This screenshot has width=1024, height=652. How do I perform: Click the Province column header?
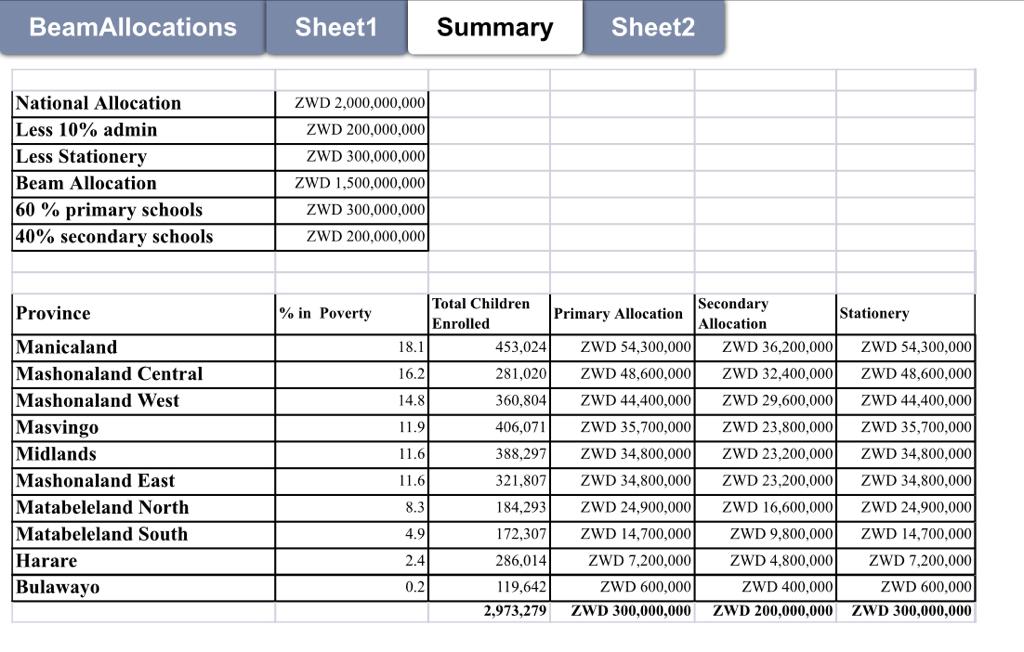pyautogui.click(x=144, y=314)
